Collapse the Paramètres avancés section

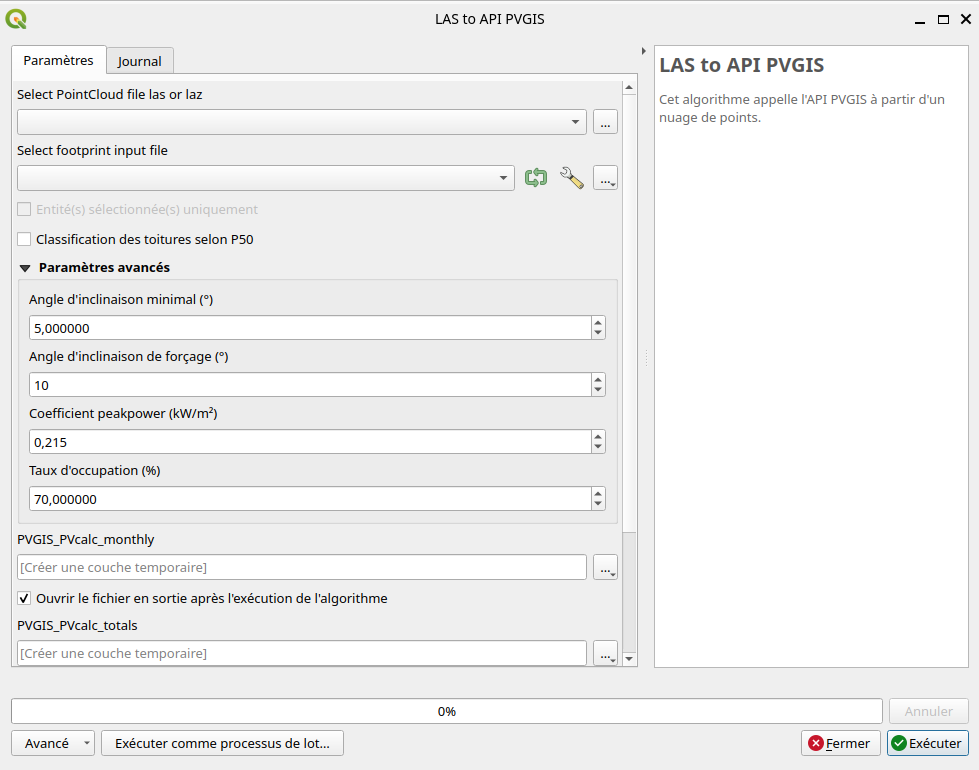tap(25, 268)
